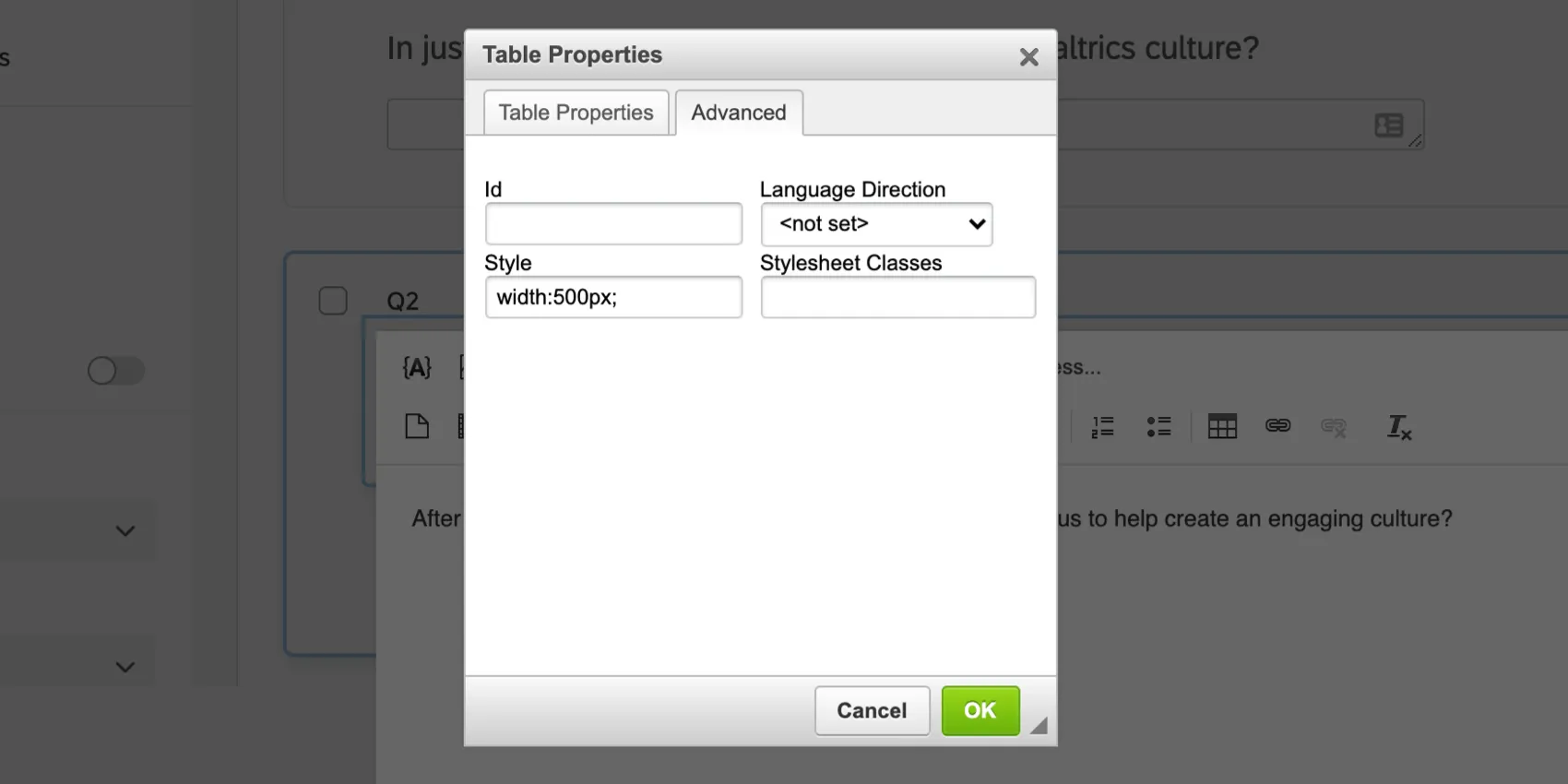Check the checkbox next to Q2
The height and width of the screenshot is (784, 1568).
tap(332, 300)
